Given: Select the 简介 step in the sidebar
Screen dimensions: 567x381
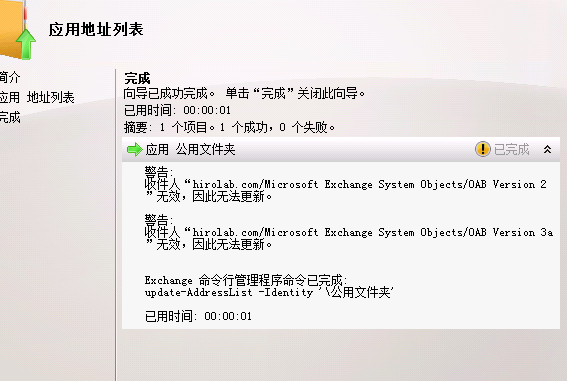Looking at the screenshot, I should (10, 77).
